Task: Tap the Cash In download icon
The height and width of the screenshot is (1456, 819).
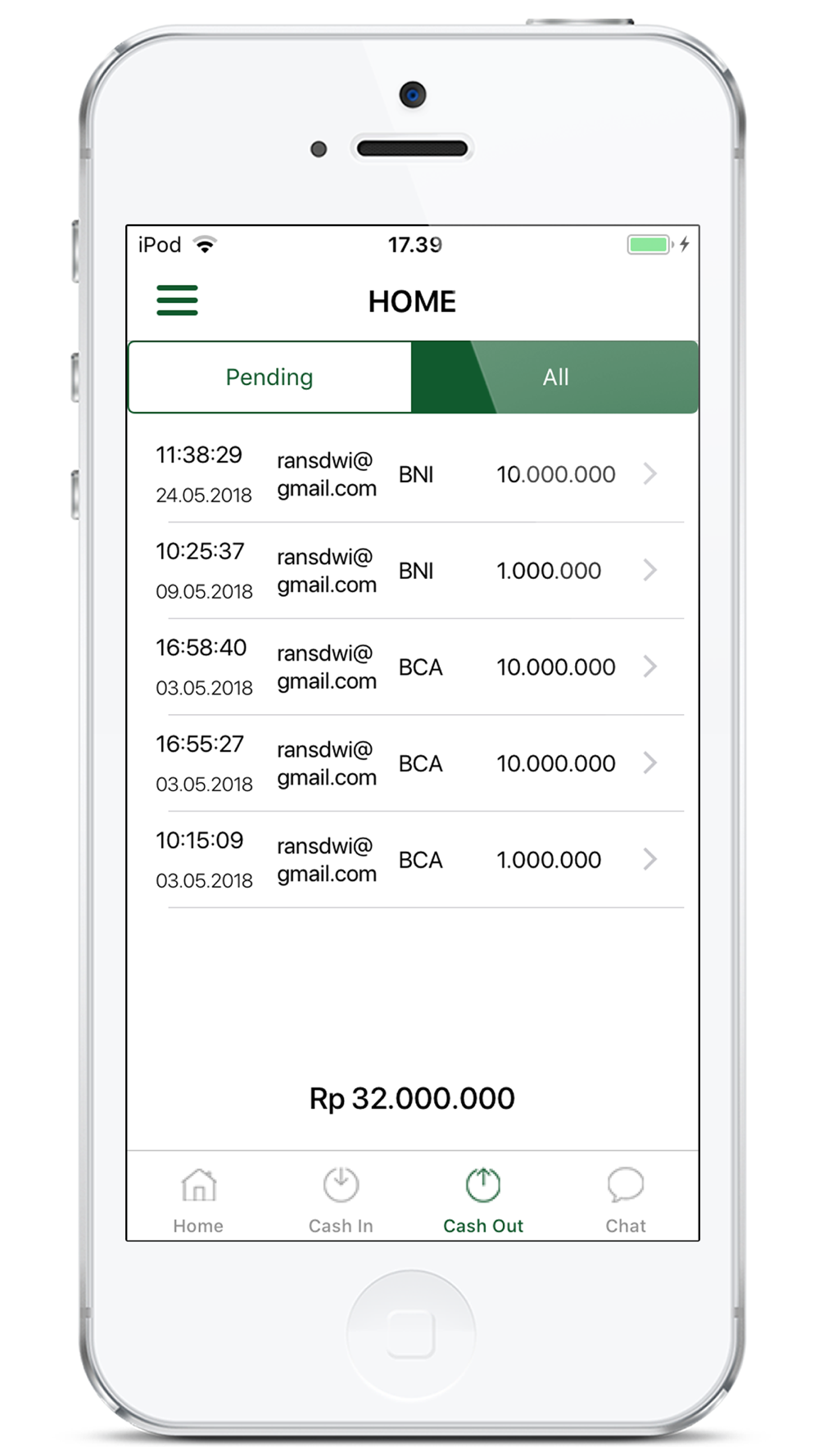Action: click(341, 1184)
